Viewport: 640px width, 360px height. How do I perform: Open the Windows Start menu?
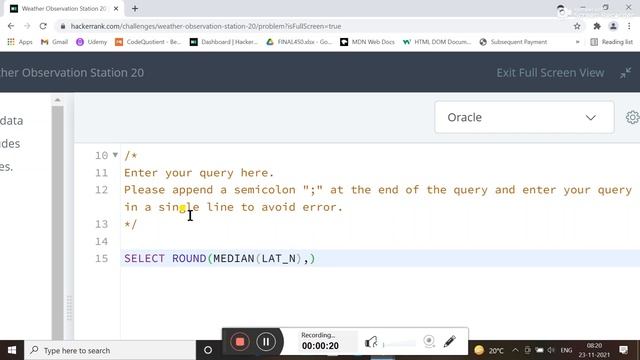tap(12, 350)
